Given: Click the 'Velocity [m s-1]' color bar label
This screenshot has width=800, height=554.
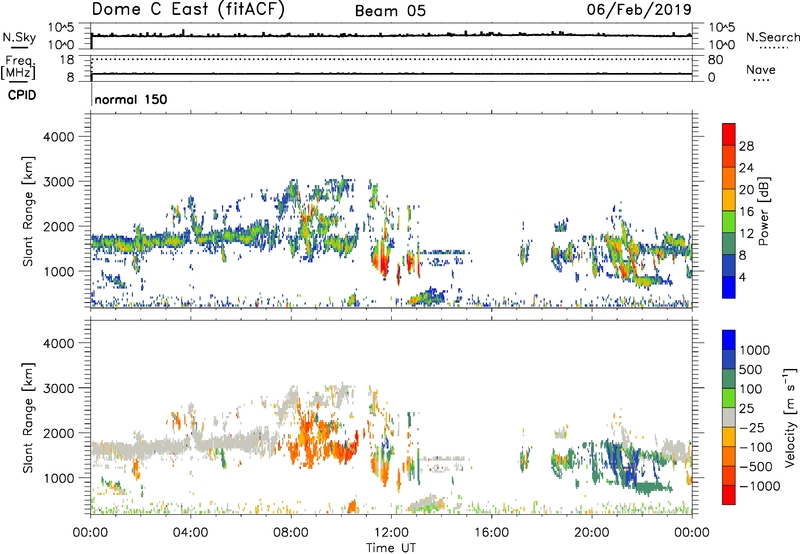Looking at the screenshot, I should (x=790, y=417).
